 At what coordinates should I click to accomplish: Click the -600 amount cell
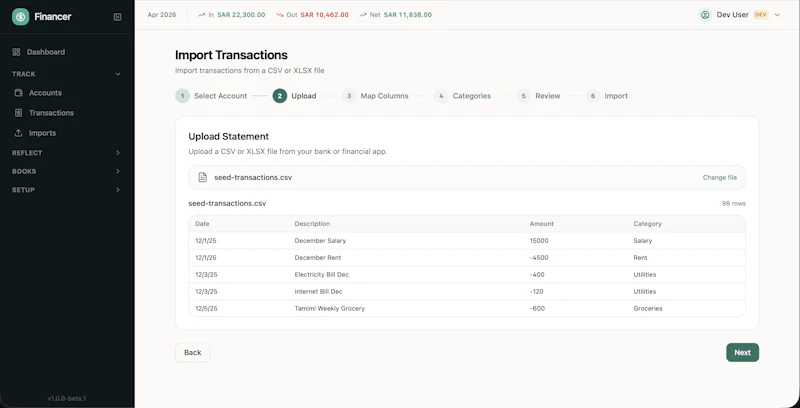(x=537, y=309)
